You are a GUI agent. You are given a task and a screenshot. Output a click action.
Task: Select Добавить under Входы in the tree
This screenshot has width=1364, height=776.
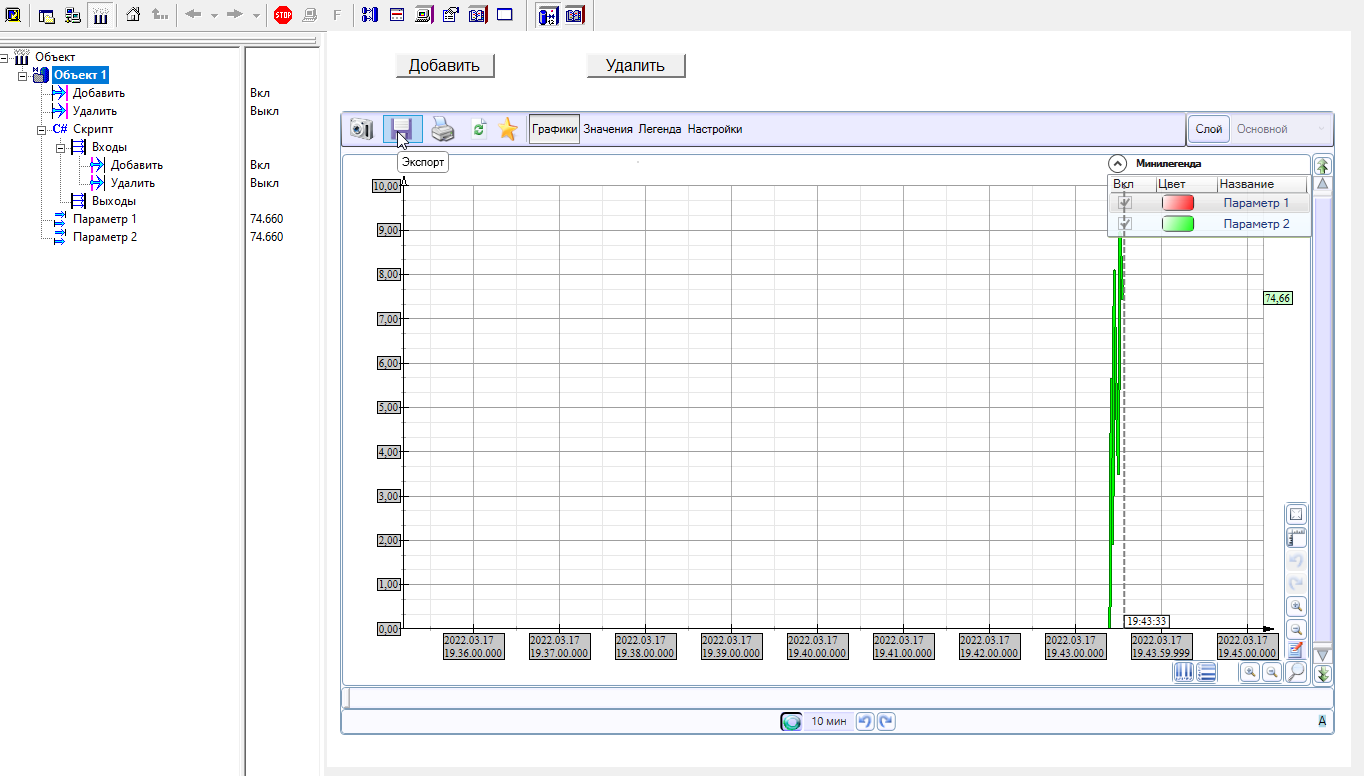click(x=137, y=165)
